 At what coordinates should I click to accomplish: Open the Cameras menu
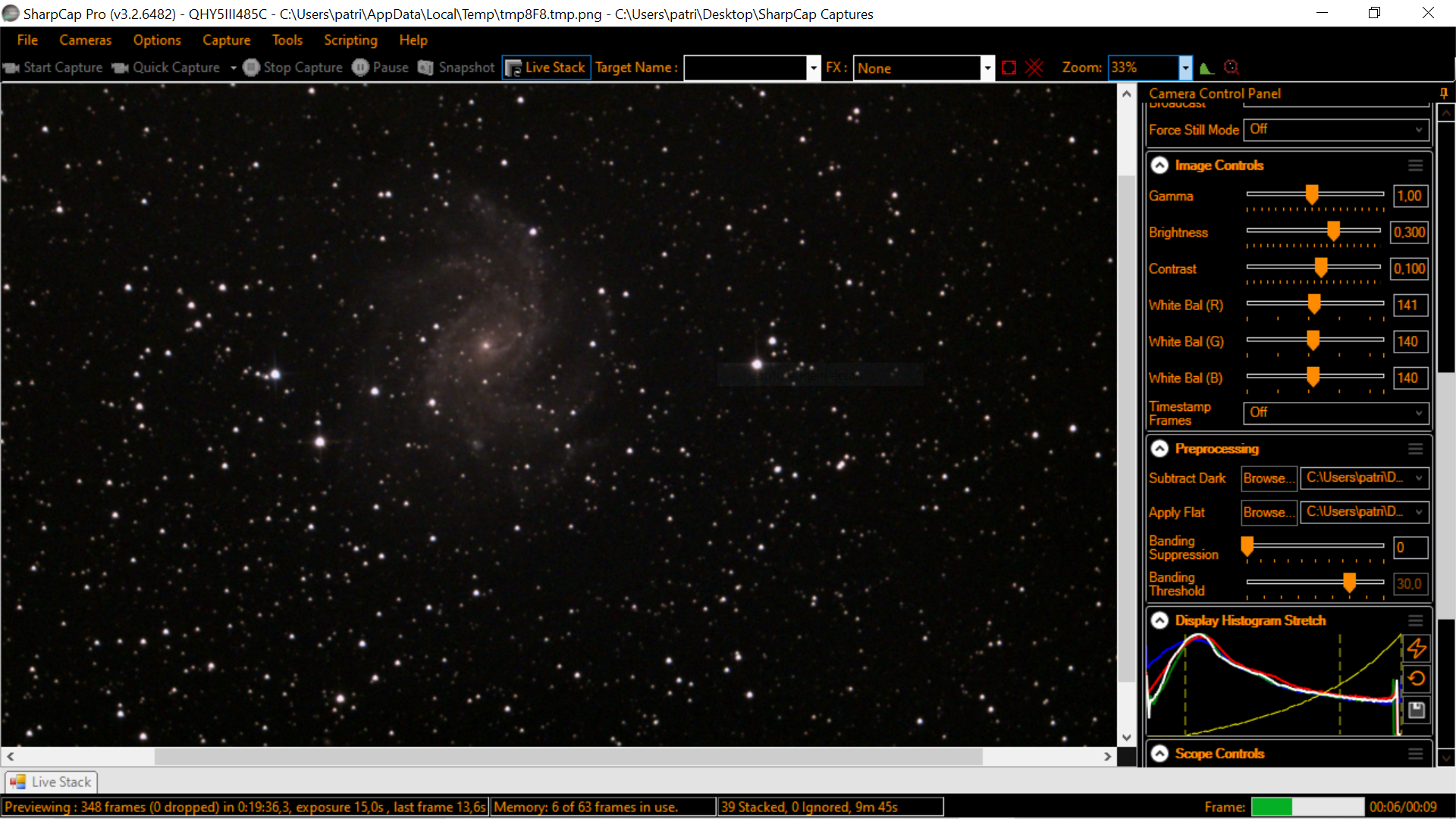86,40
